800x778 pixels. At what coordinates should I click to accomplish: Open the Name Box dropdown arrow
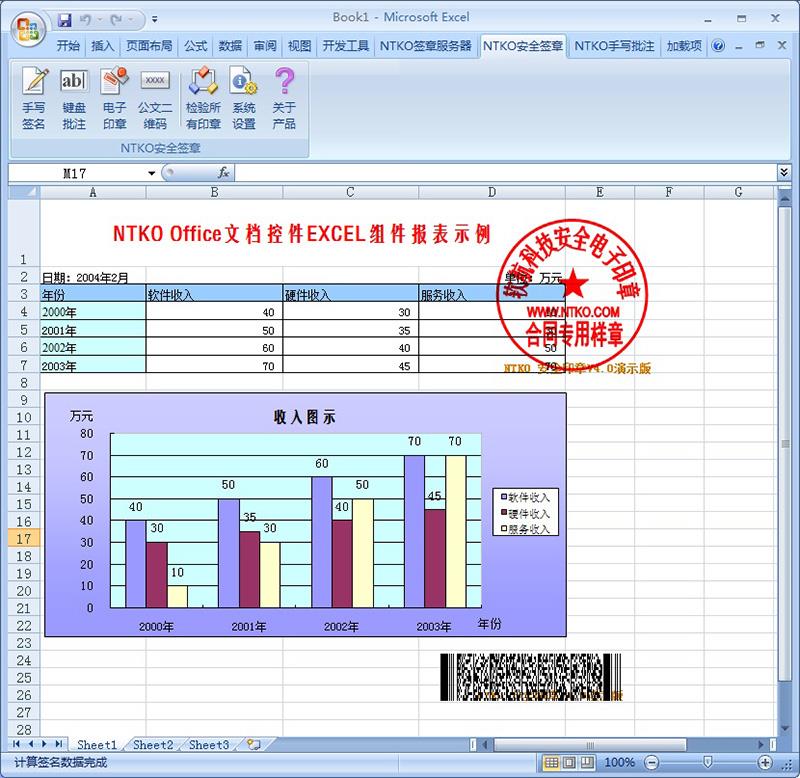tap(152, 173)
